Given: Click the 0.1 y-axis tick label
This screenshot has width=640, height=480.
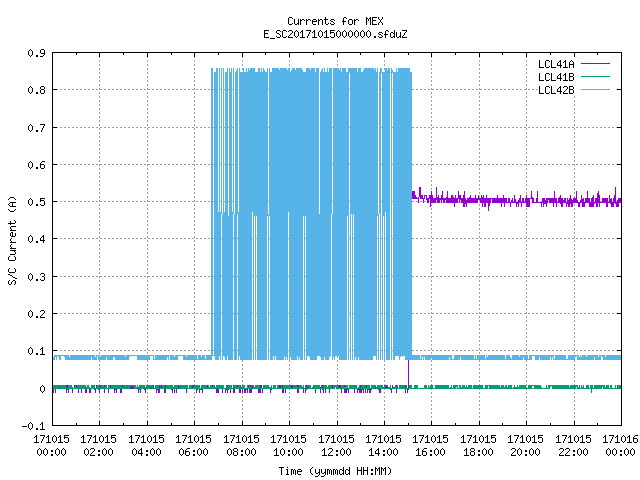Looking at the screenshot, I should point(37,351).
